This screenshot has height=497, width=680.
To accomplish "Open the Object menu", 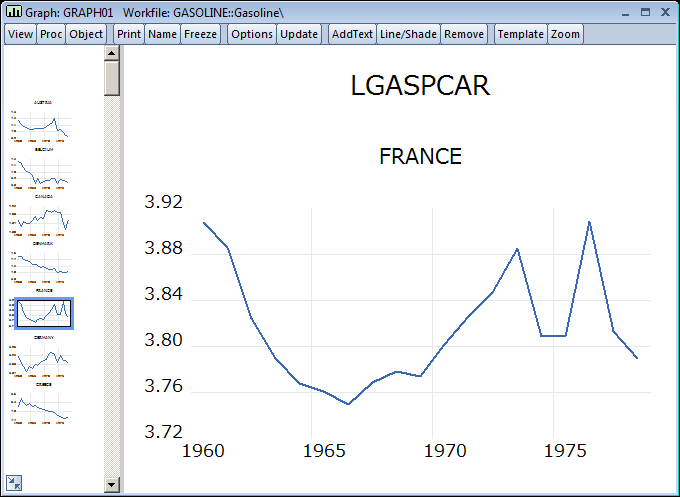I will click(86, 34).
